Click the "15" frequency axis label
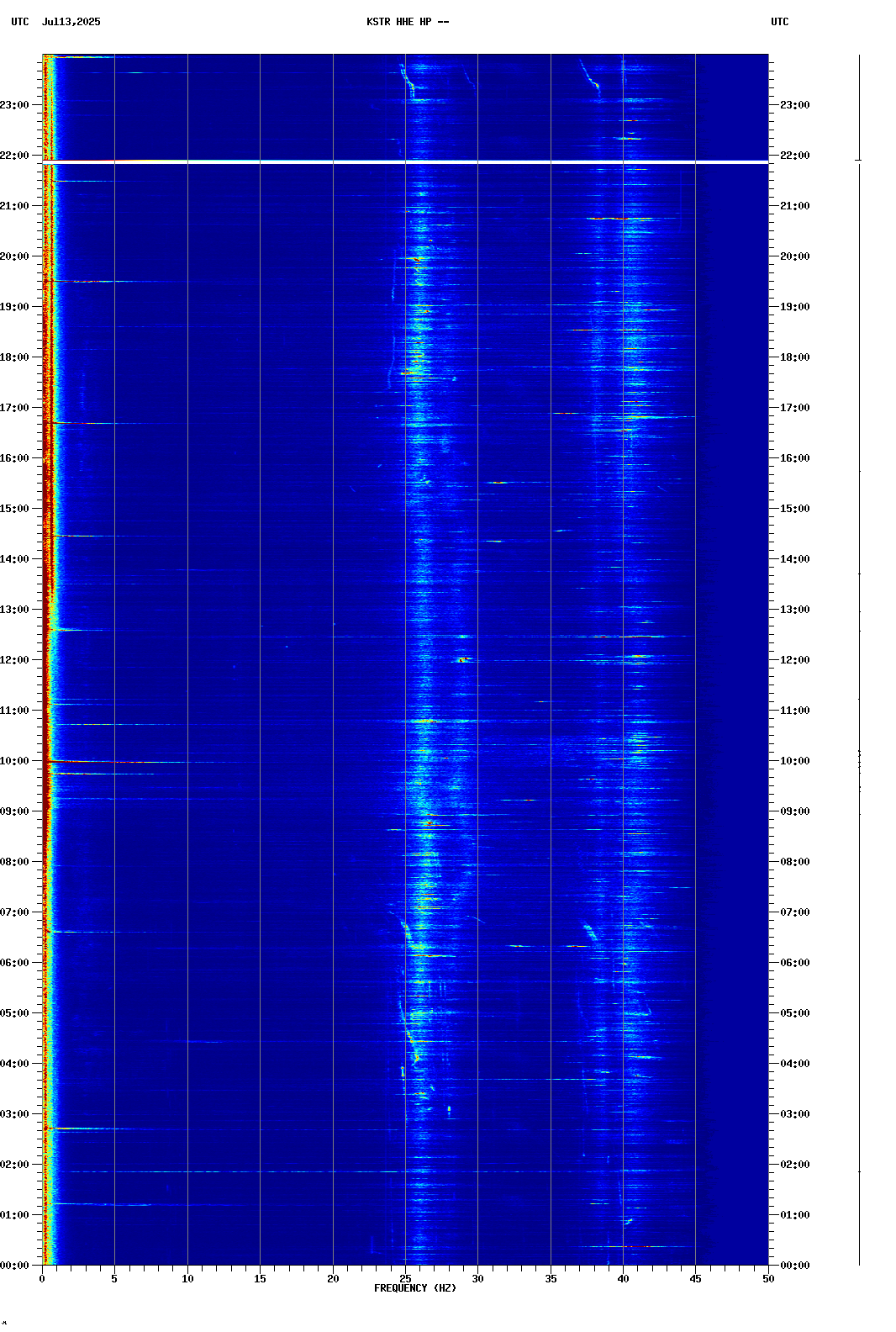The width and height of the screenshot is (896, 1332). pos(260,1279)
